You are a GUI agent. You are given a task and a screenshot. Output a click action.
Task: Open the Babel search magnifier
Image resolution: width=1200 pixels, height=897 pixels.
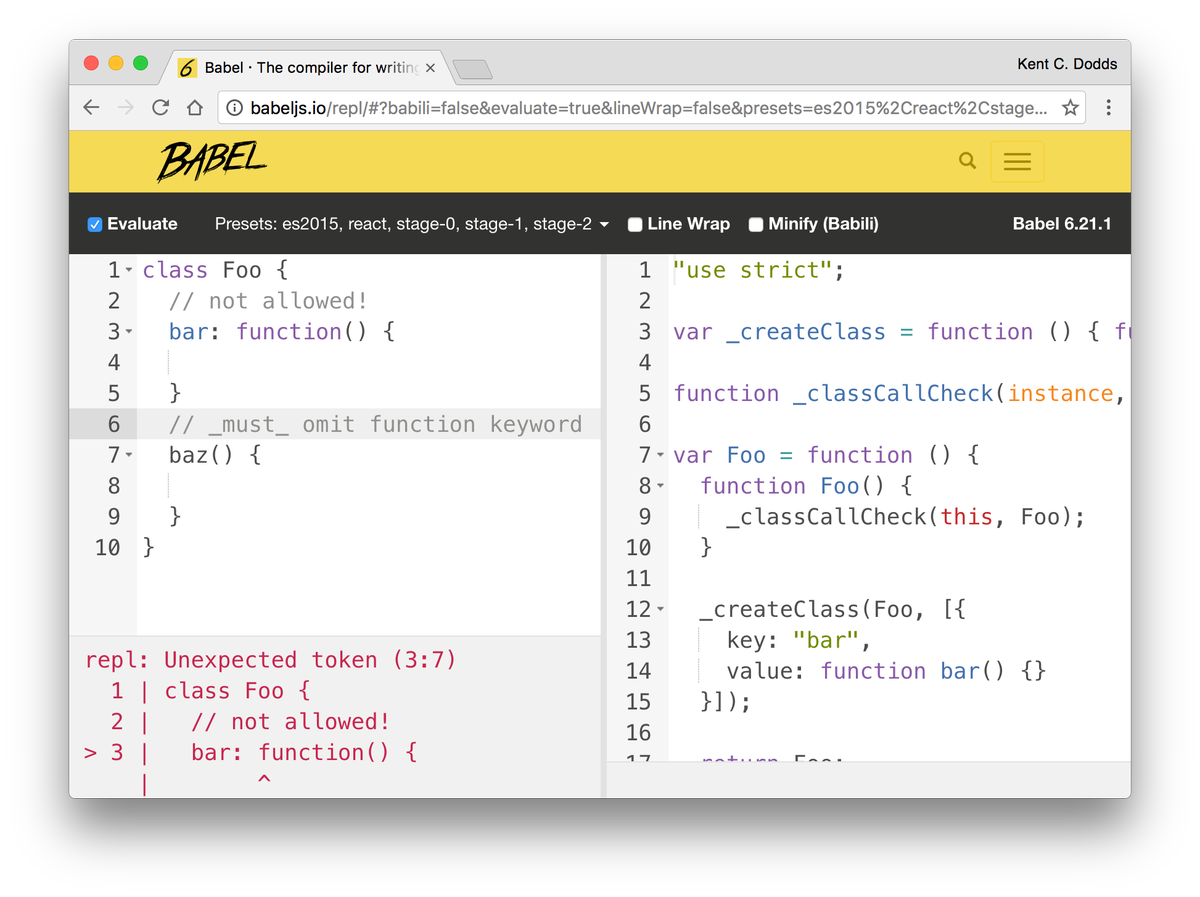[x=967, y=161]
